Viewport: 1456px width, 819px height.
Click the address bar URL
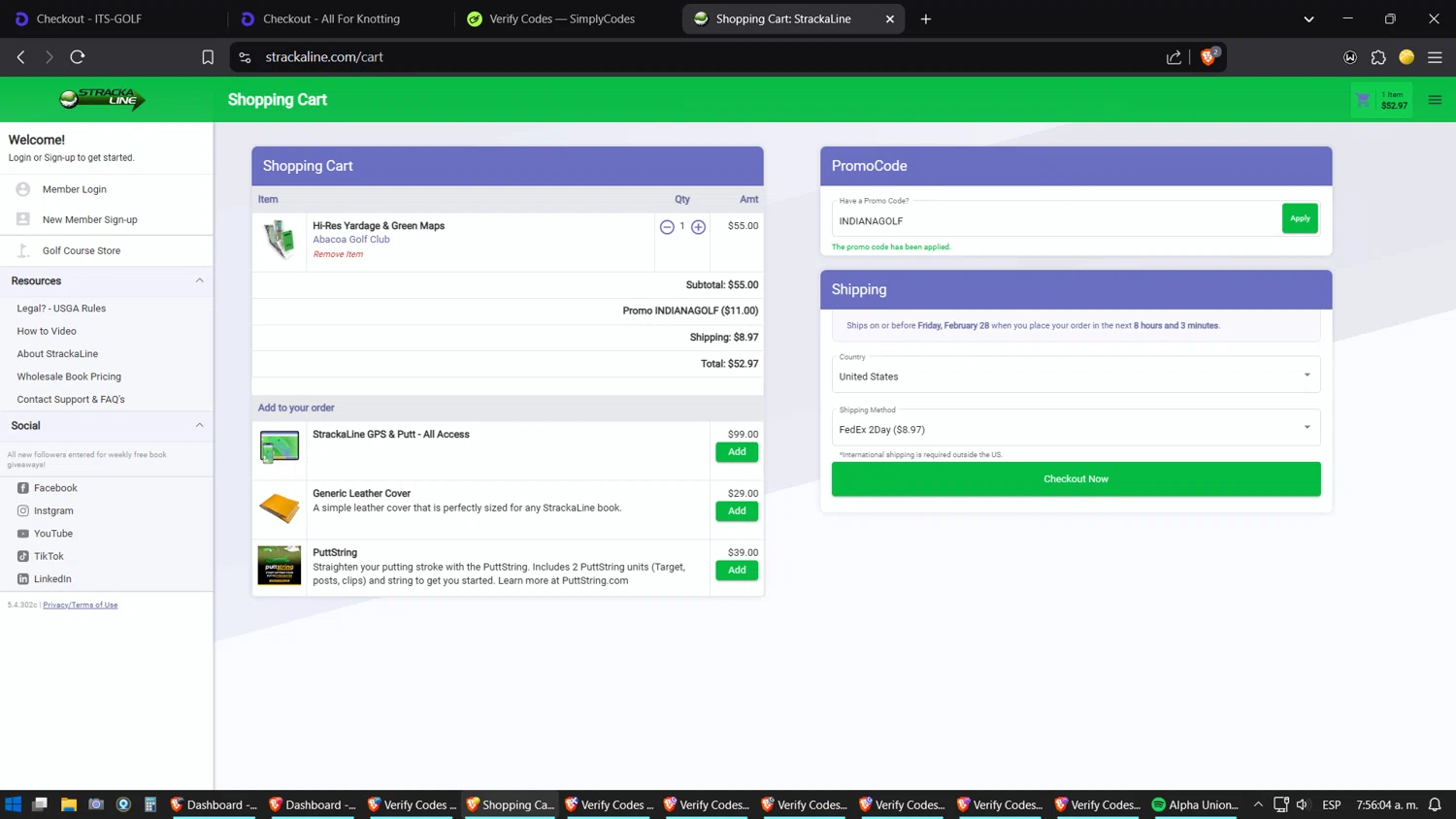[x=324, y=57]
